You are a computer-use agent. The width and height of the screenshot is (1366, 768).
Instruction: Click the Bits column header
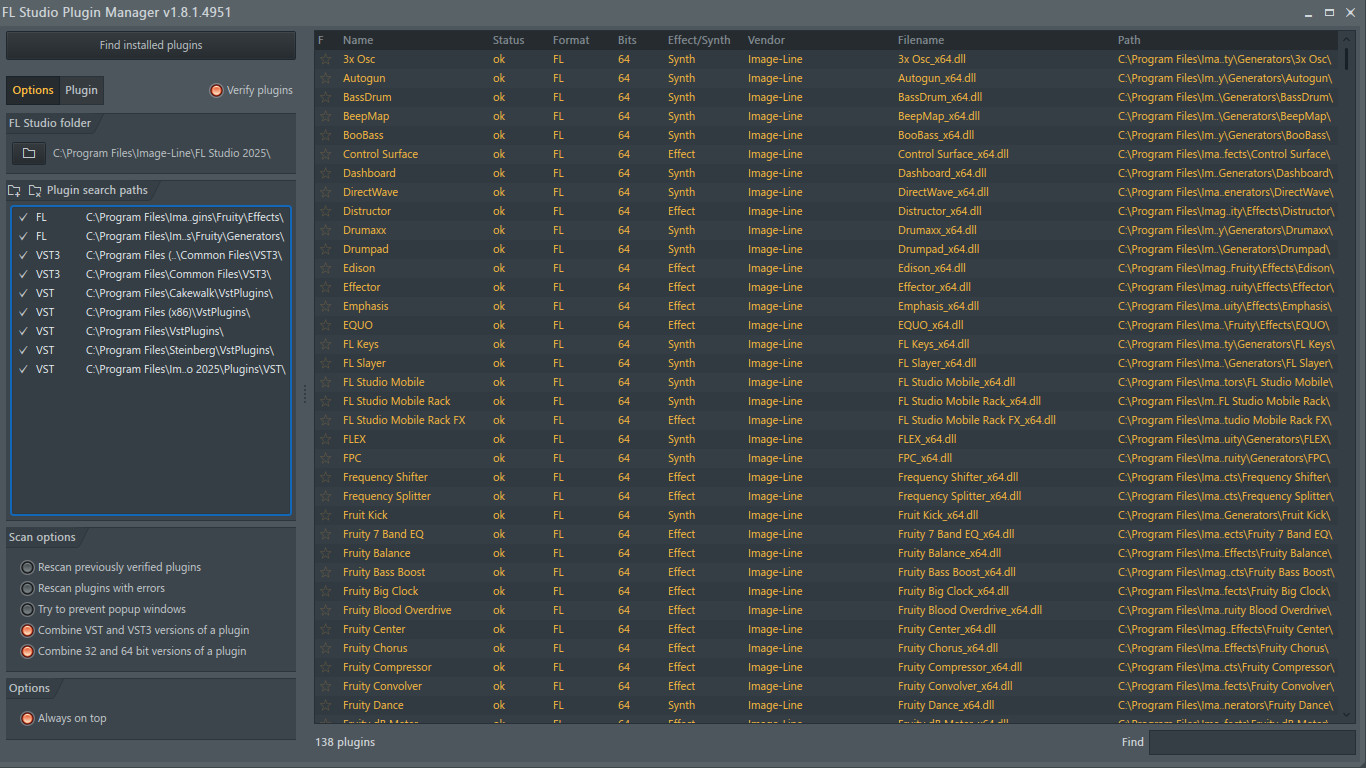point(627,40)
